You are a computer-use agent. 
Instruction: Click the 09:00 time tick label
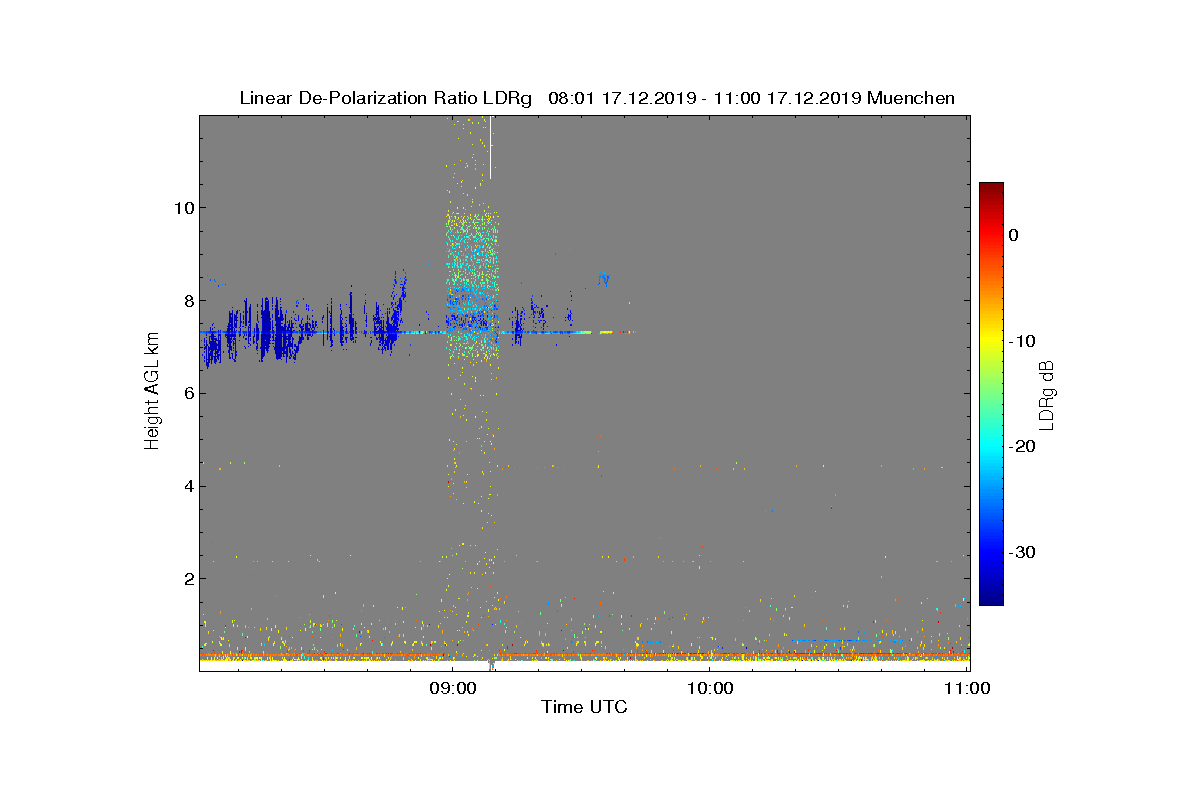point(453,688)
